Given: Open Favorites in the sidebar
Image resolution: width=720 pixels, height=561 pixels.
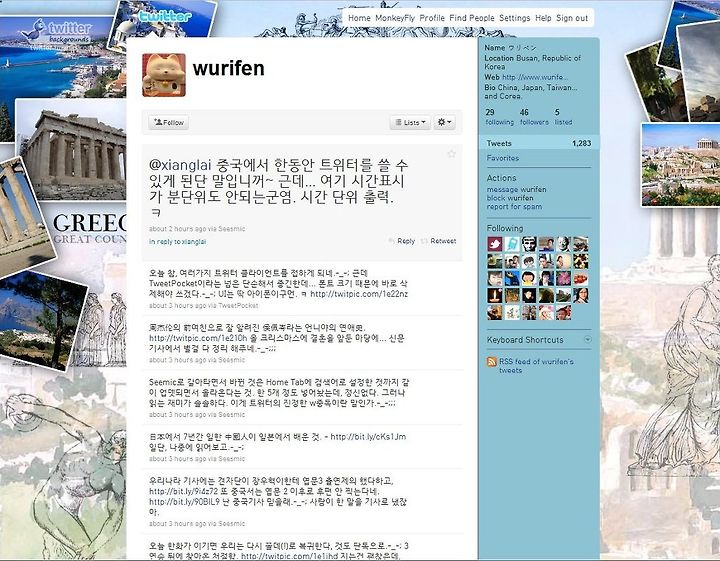Looking at the screenshot, I should (503, 158).
